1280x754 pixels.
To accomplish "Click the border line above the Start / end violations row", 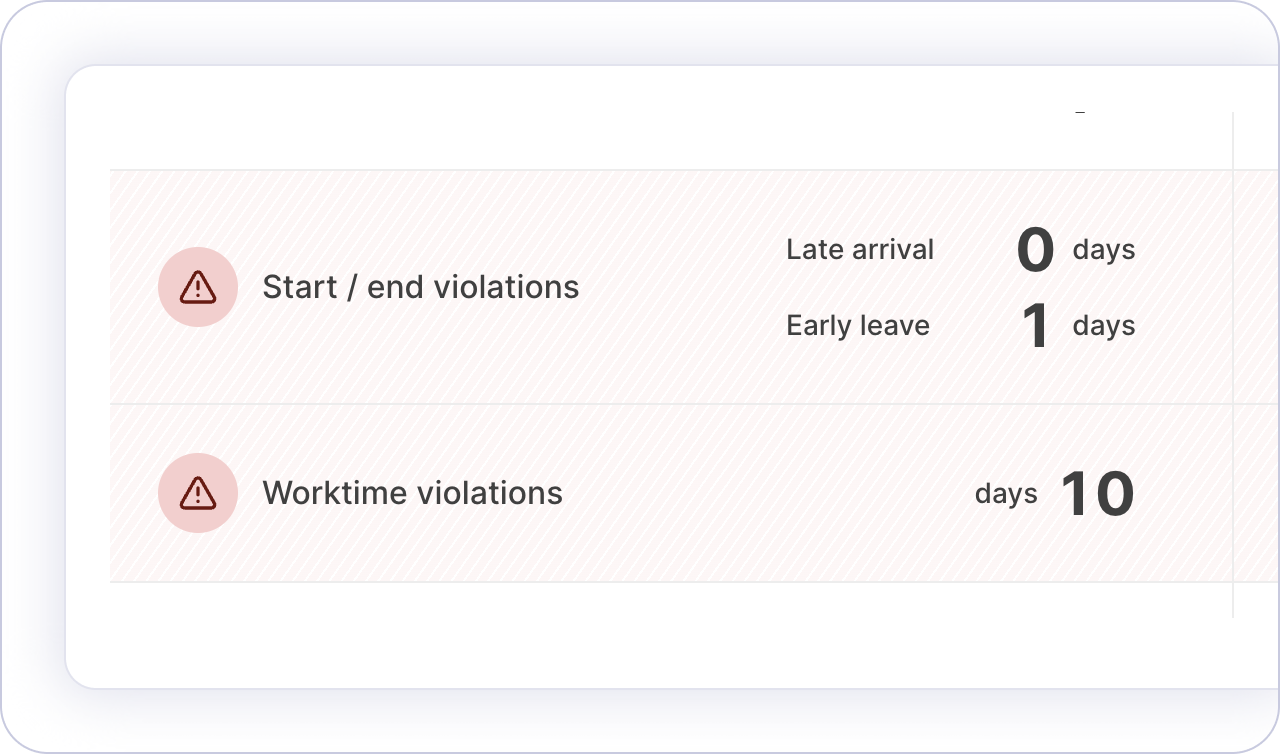I will pyautogui.click(x=600, y=170).
